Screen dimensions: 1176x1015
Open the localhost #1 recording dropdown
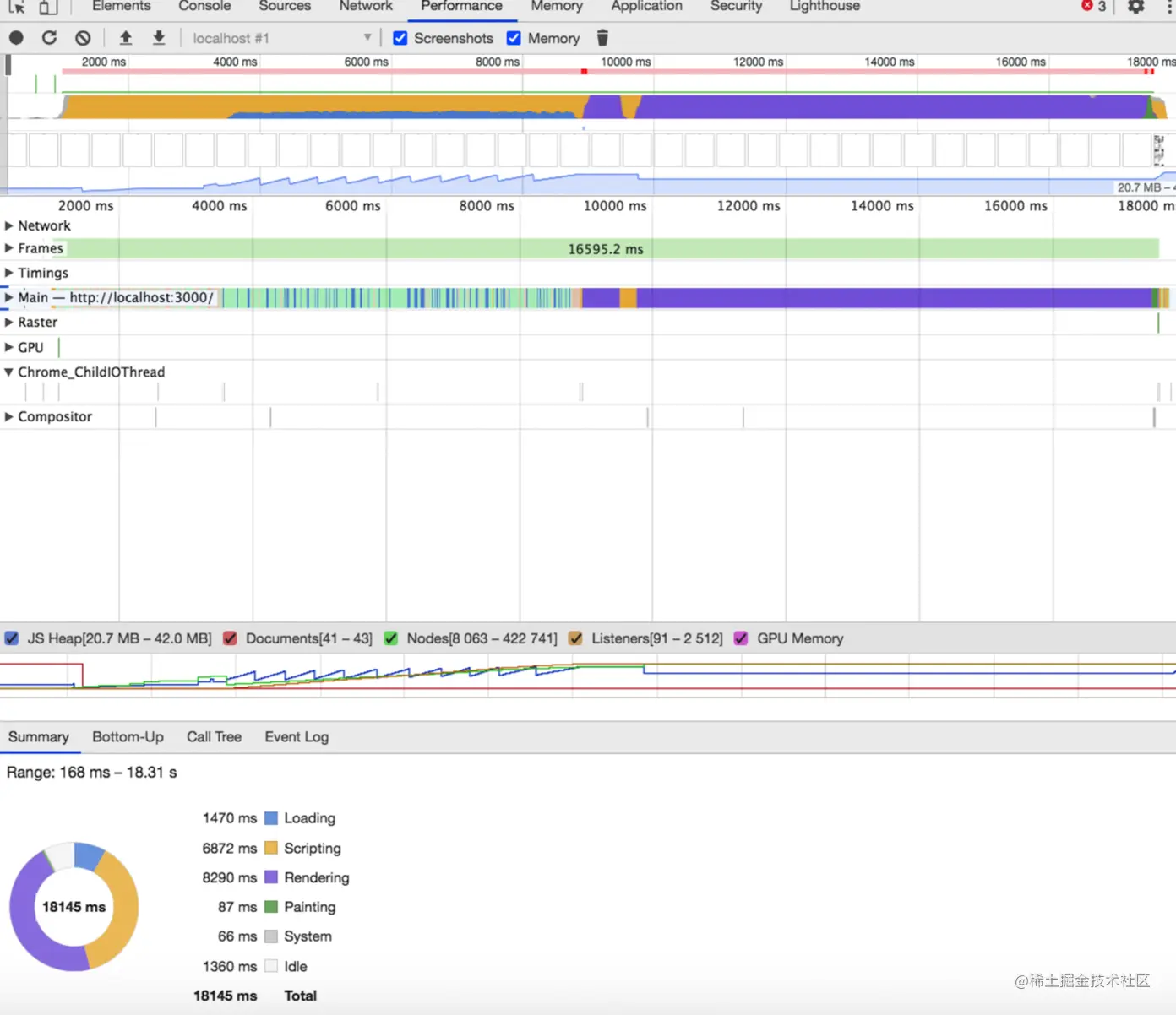tap(281, 38)
